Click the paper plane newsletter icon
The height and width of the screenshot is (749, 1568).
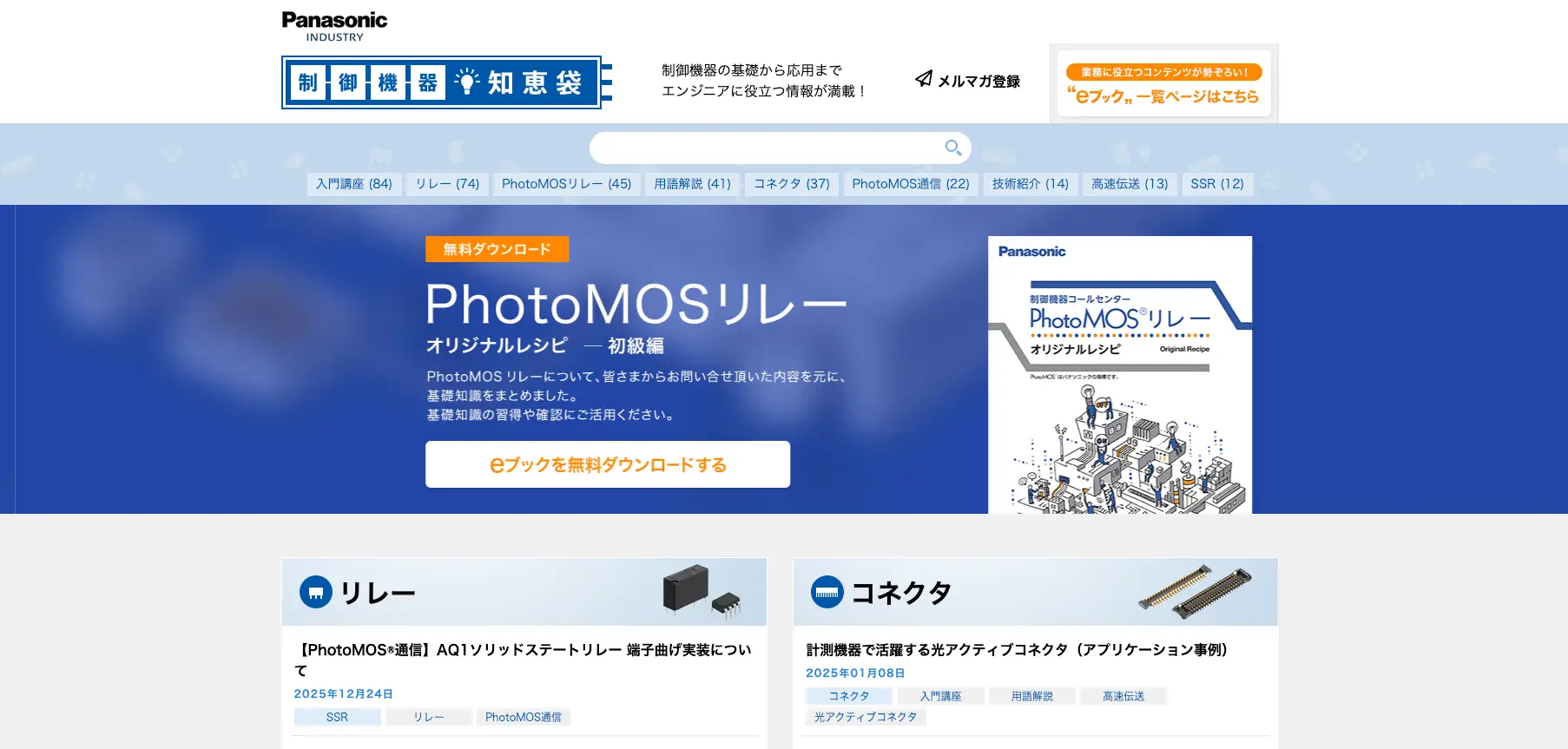924,79
